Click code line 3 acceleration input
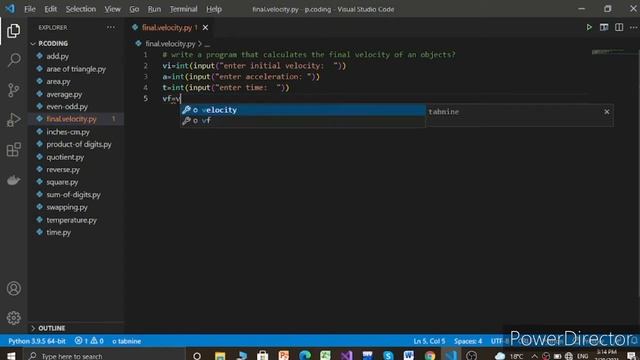This screenshot has height=360, width=640. click(241, 77)
